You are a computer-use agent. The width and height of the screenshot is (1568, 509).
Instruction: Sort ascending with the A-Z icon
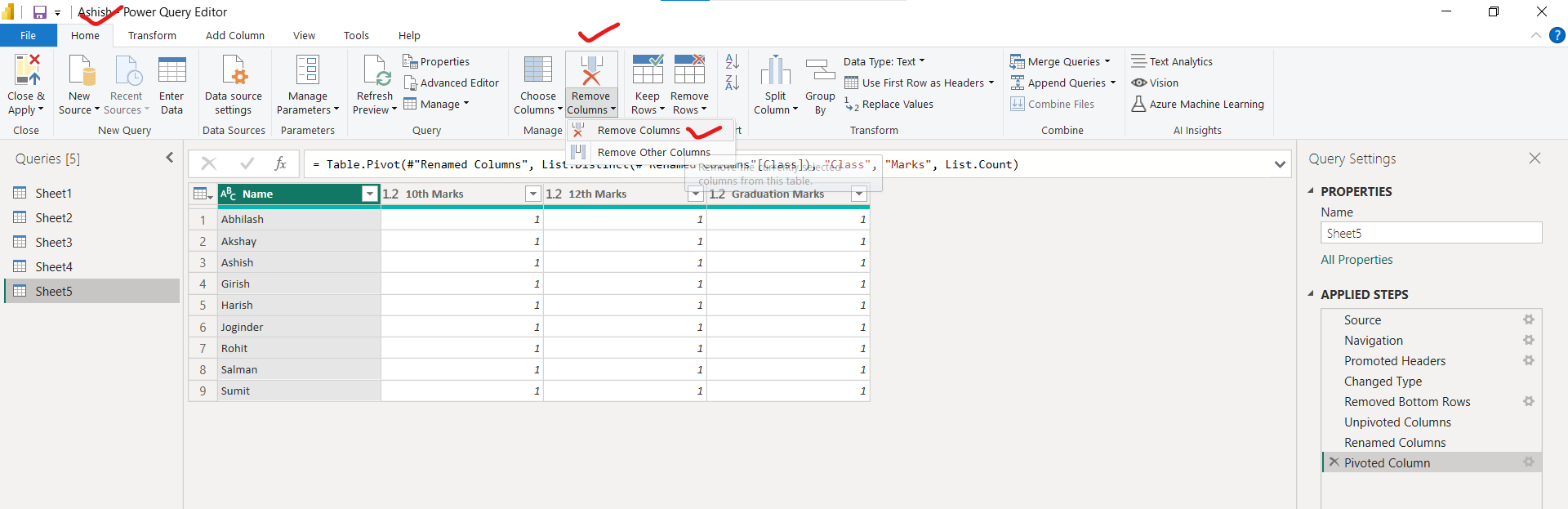click(732, 61)
